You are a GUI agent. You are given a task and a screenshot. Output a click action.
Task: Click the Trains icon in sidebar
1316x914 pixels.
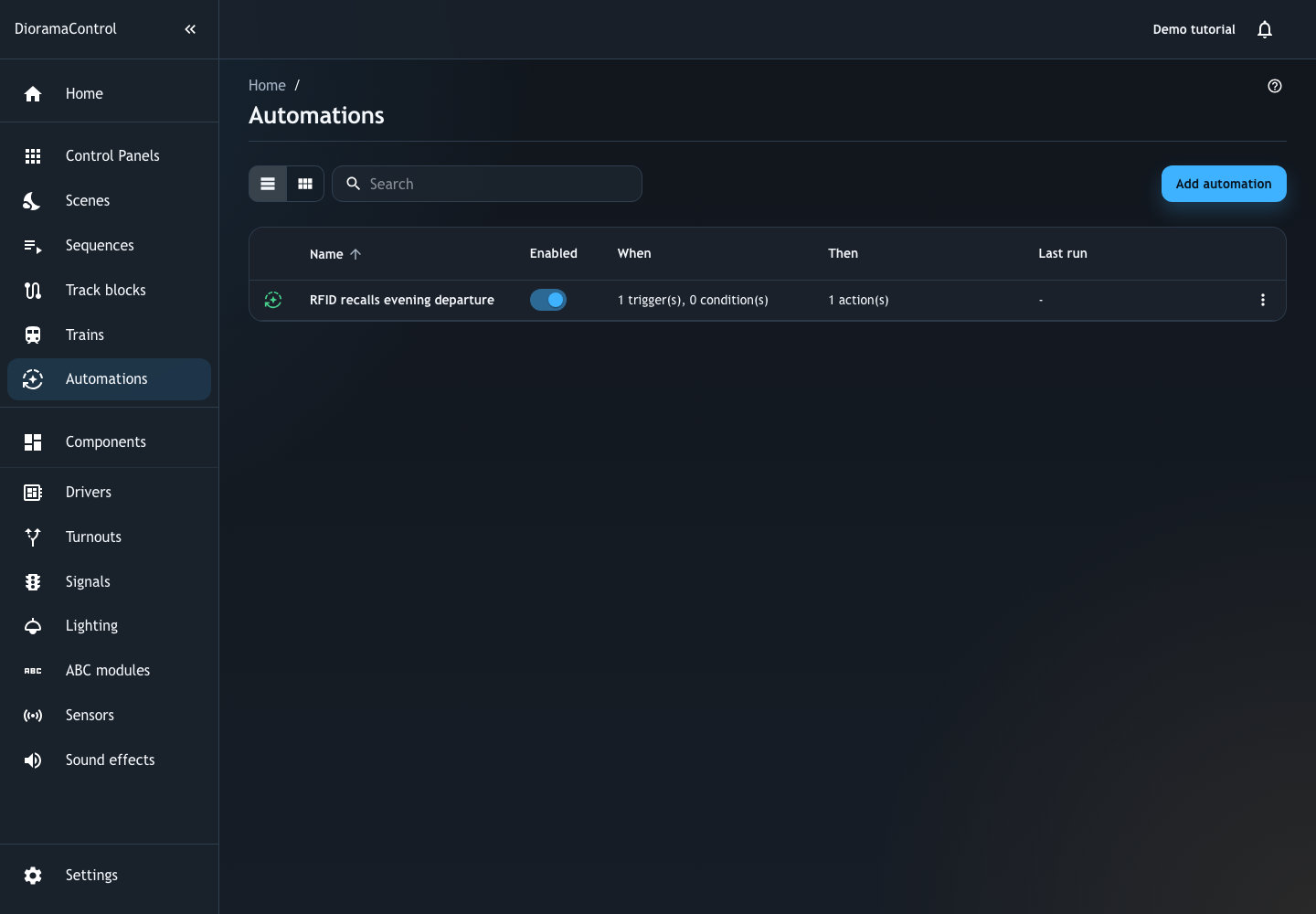[33, 335]
